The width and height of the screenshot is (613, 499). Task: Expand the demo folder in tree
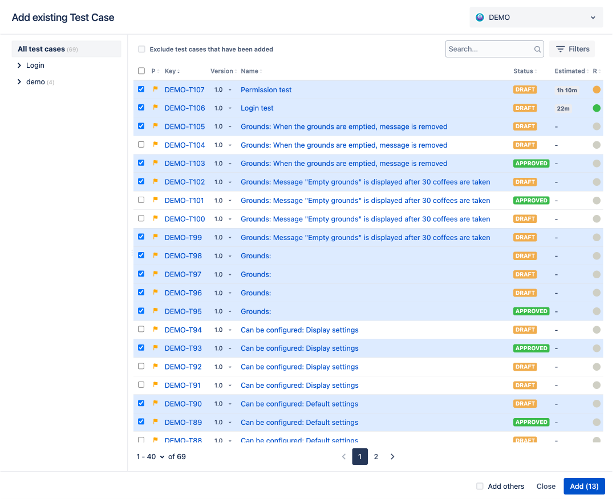pos(20,81)
